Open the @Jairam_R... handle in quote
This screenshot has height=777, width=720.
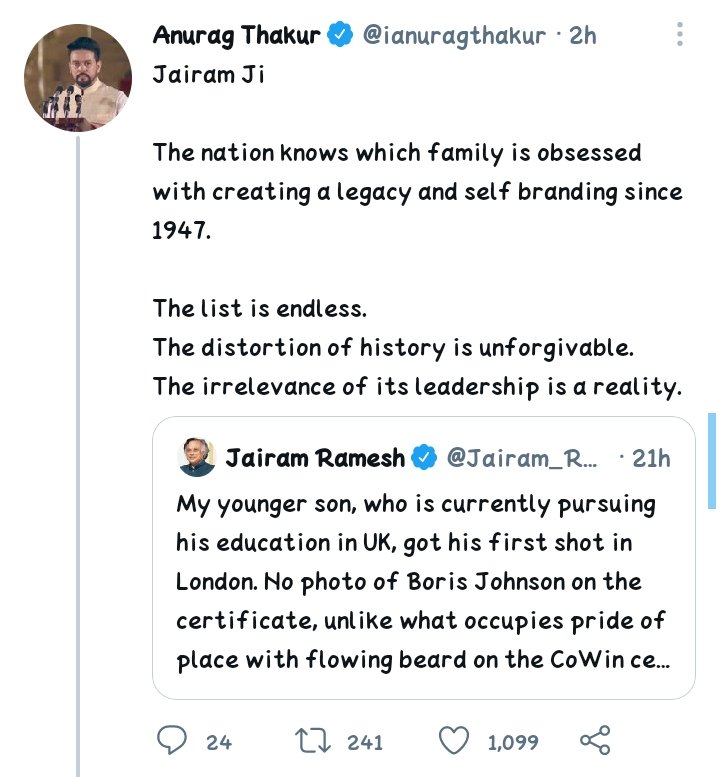[x=520, y=458]
